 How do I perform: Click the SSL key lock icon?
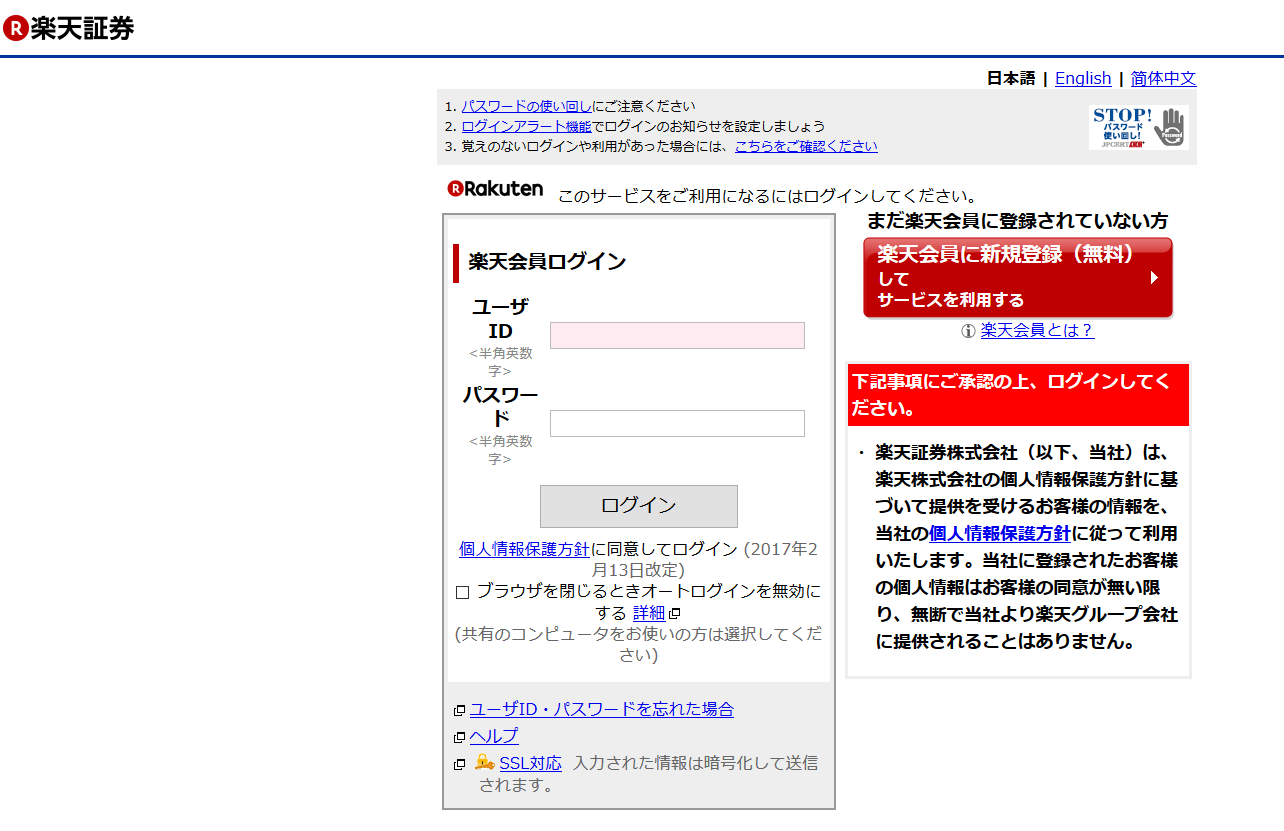coord(485,762)
